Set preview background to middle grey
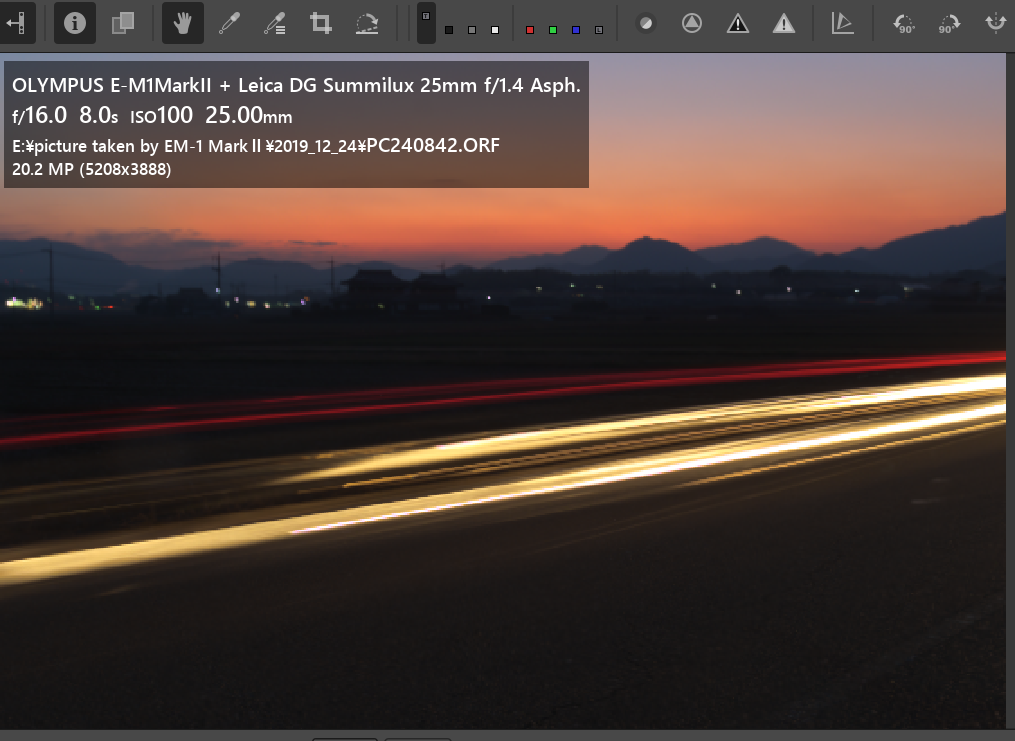Screen dimensions: 1015x741 pyautogui.click(x=472, y=30)
